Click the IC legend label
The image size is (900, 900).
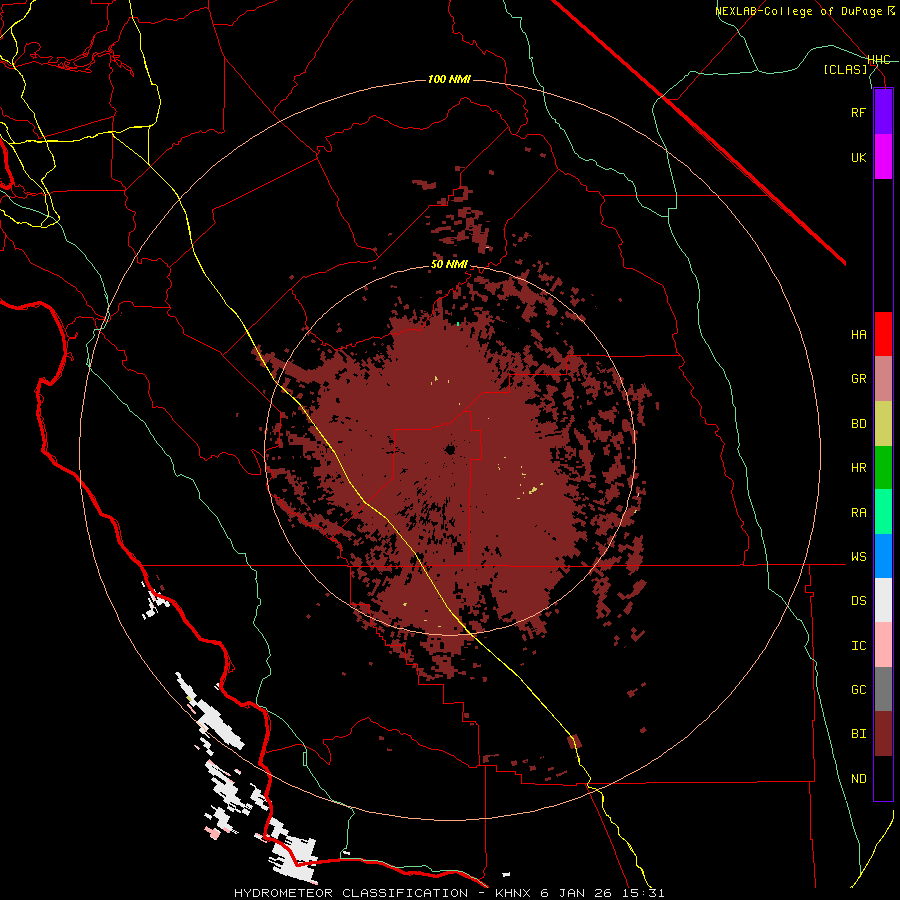[x=858, y=646]
